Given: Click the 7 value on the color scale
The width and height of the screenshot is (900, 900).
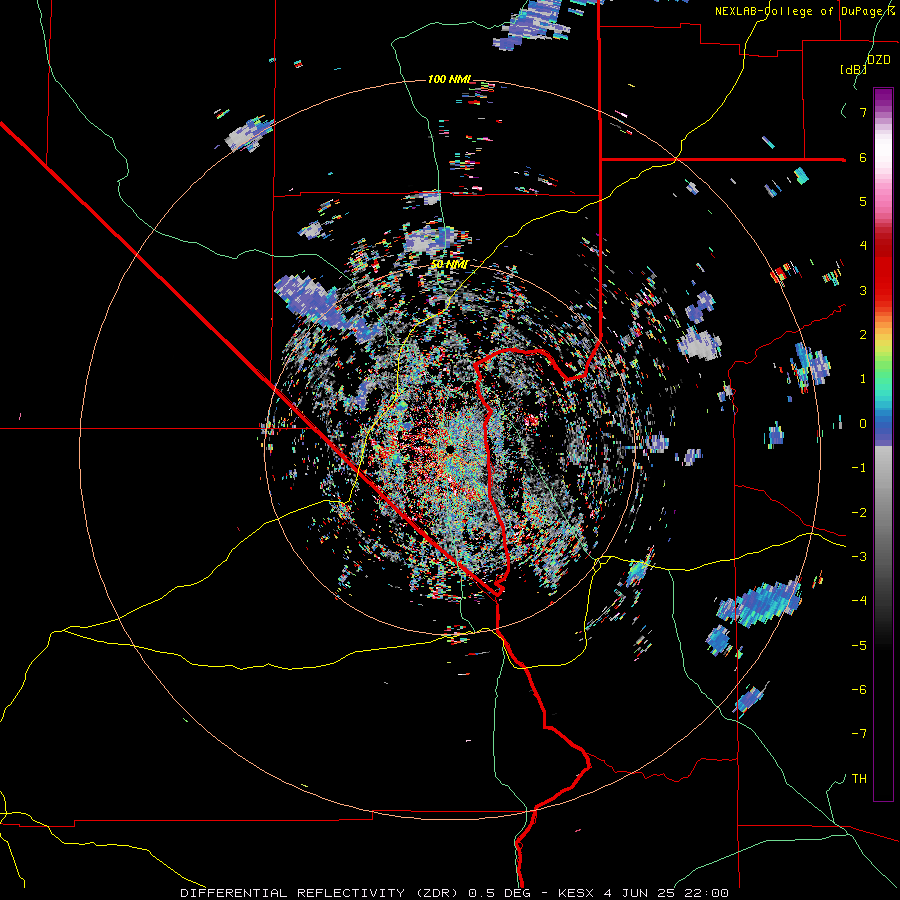Looking at the screenshot, I should [863, 112].
